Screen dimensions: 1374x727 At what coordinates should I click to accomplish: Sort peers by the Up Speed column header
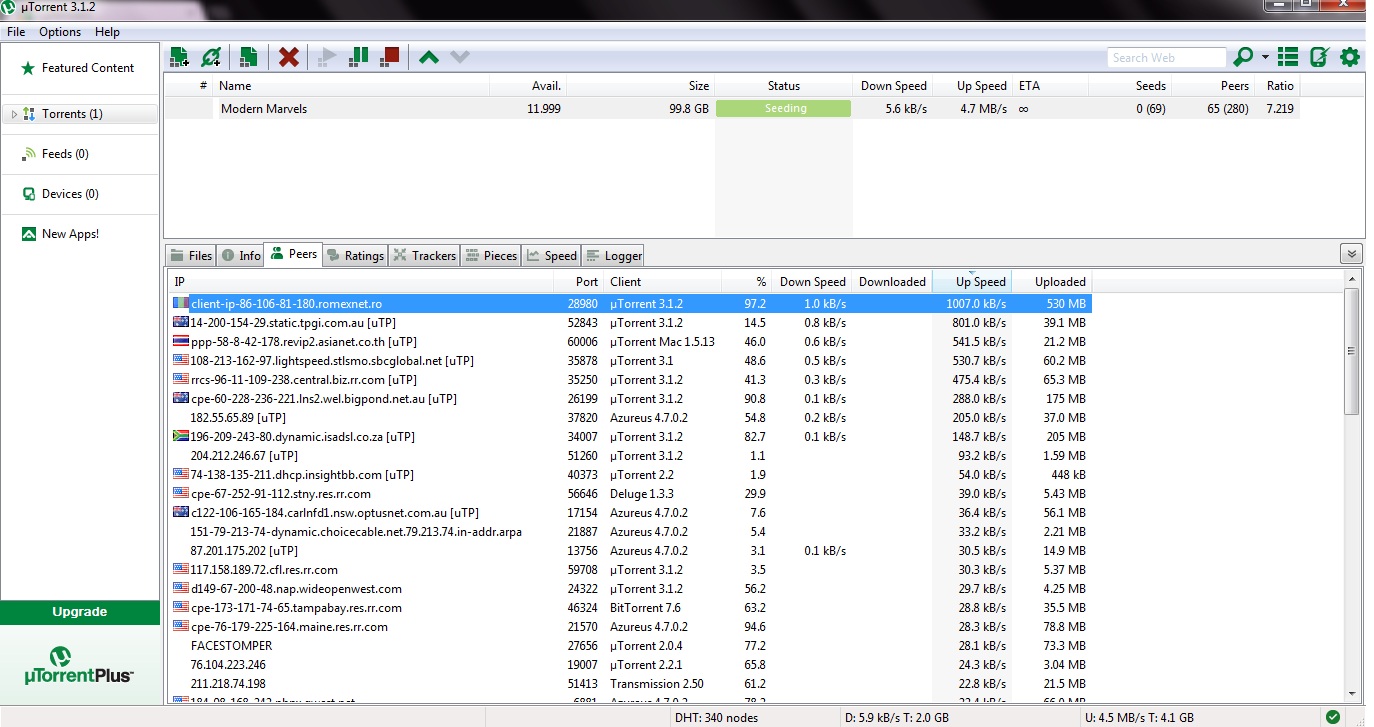(x=971, y=282)
